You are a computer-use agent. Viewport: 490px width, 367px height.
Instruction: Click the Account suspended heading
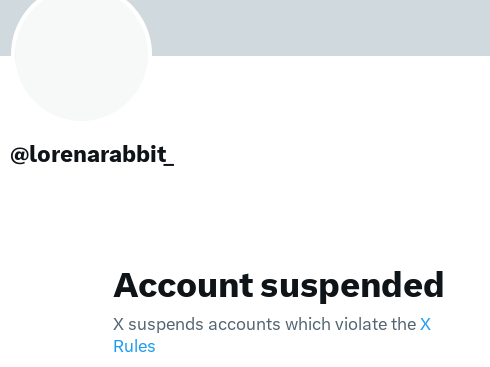pyautogui.click(x=279, y=285)
